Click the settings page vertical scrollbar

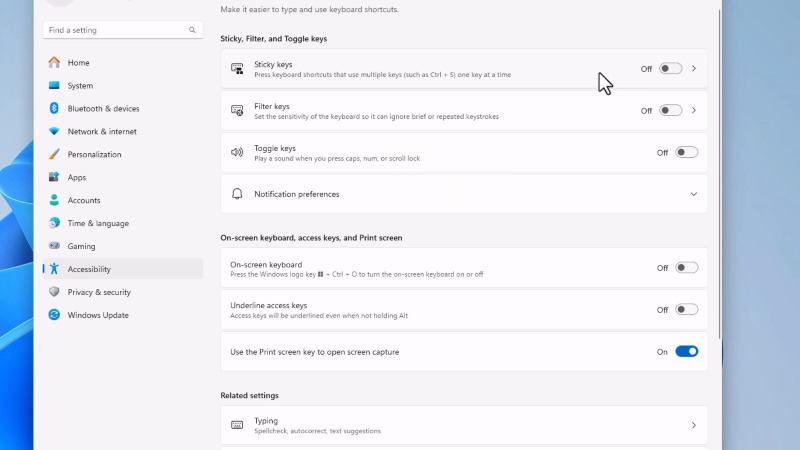pyautogui.click(x=719, y=173)
